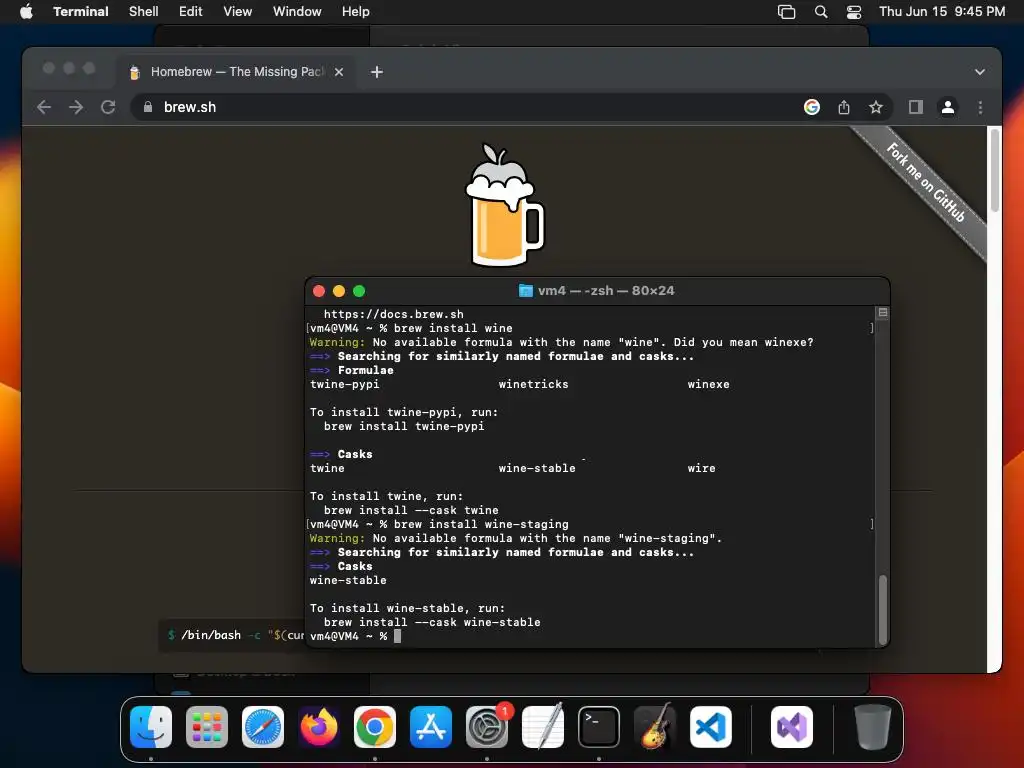Open a new browser tab
The image size is (1024, 768).
tap(377, 72)
